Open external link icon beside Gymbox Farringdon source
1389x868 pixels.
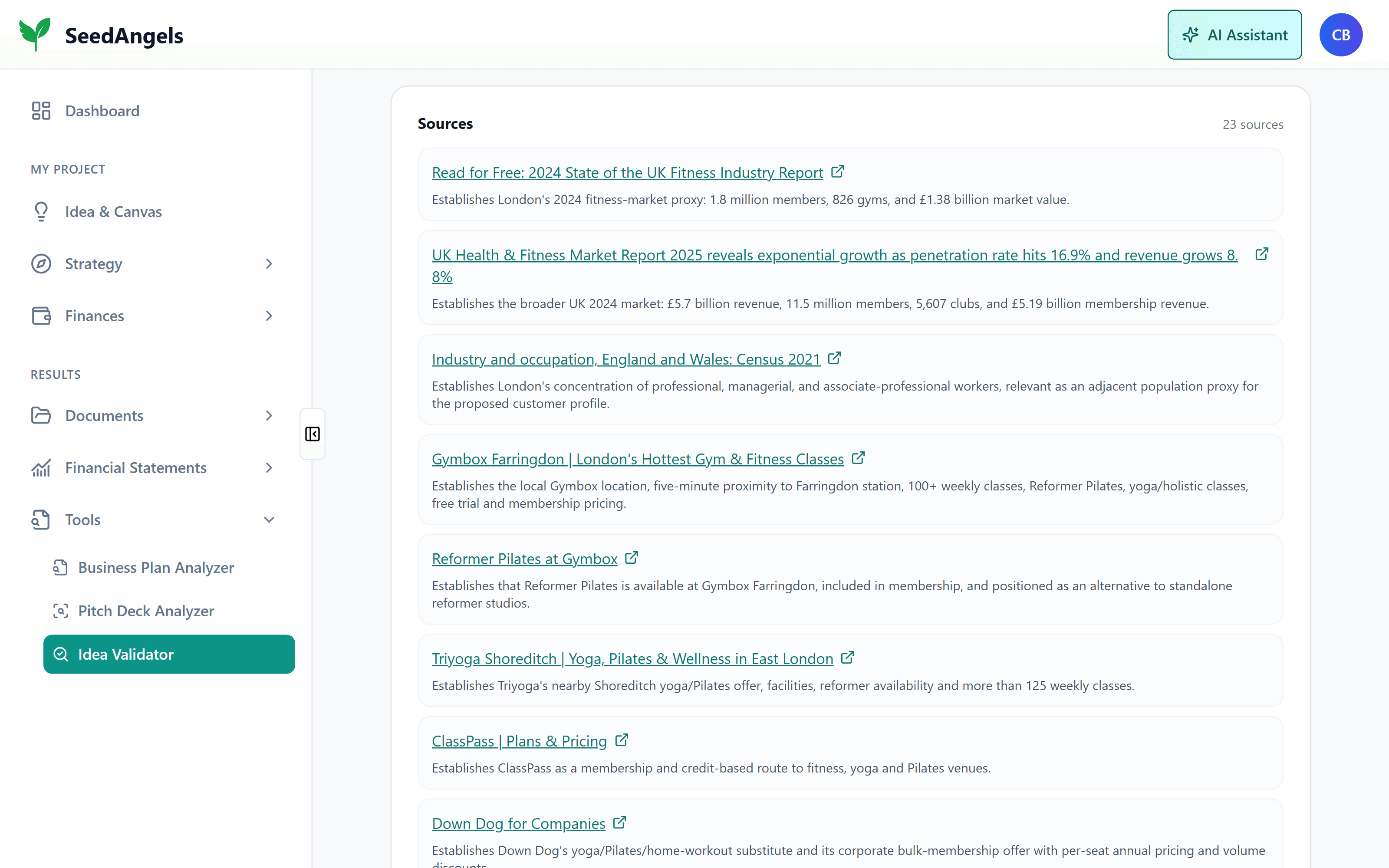coord(858,458)
